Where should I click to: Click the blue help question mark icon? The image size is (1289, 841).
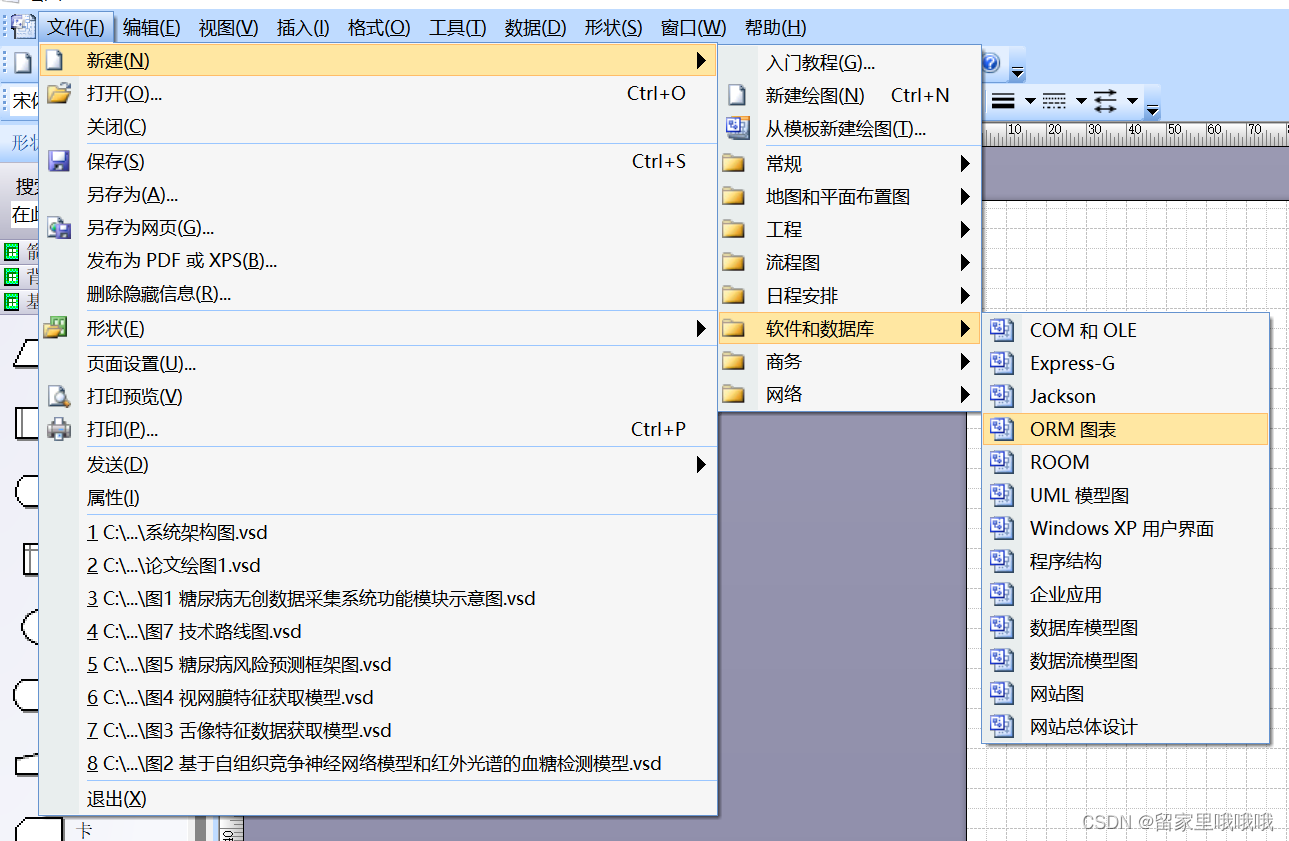pos(990,63)
